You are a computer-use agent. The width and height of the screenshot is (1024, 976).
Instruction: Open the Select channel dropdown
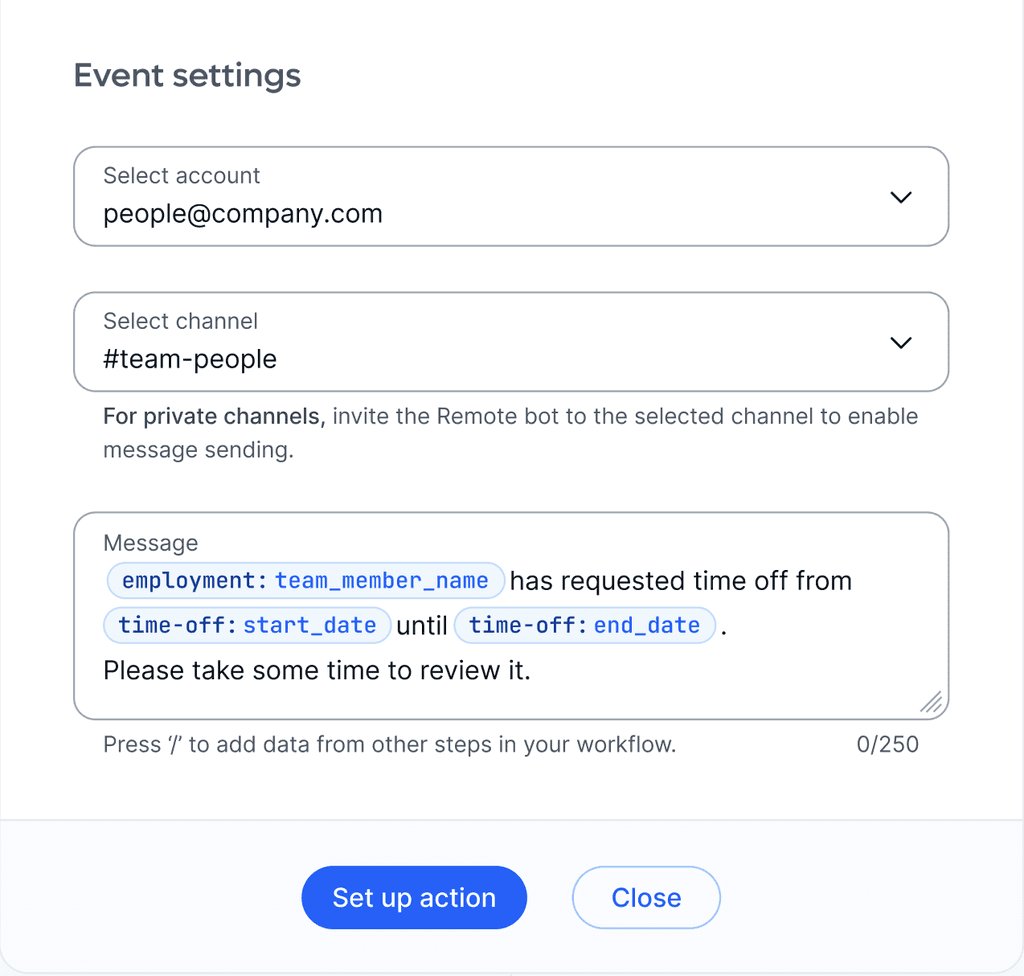coord(510,342)
